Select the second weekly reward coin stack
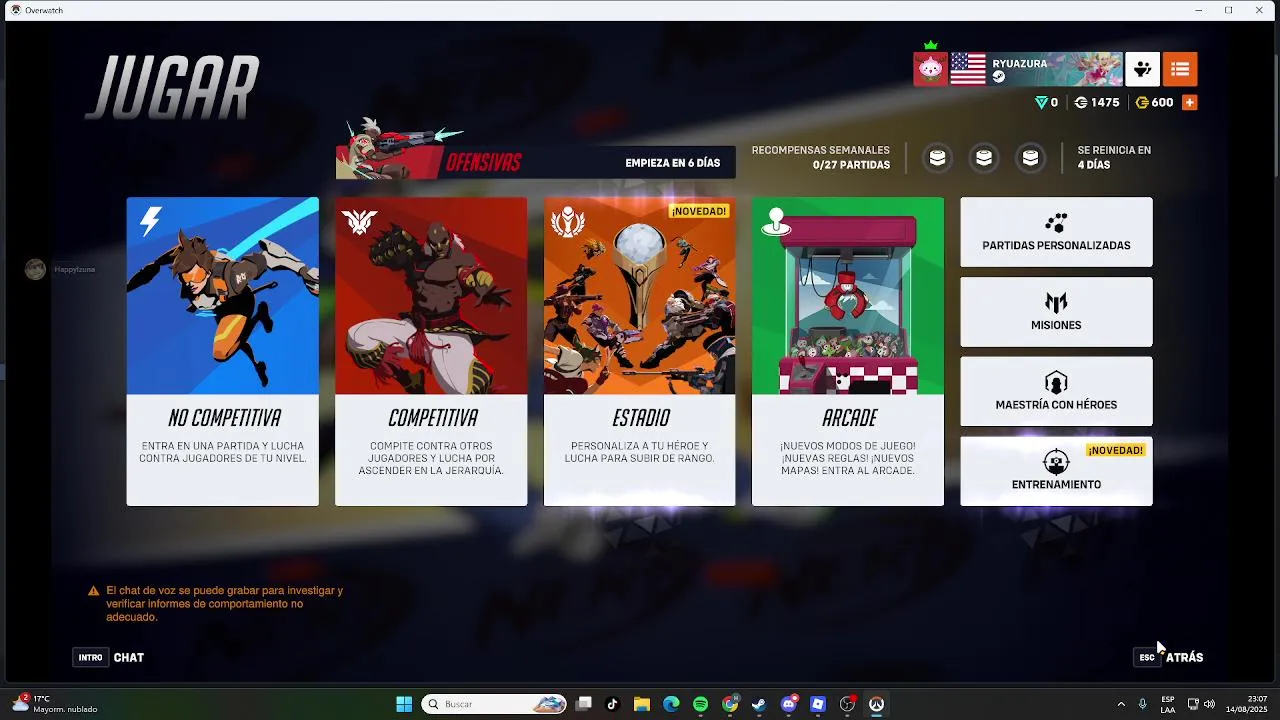The width and height of the screenshot is (1280, 720). 984,158
